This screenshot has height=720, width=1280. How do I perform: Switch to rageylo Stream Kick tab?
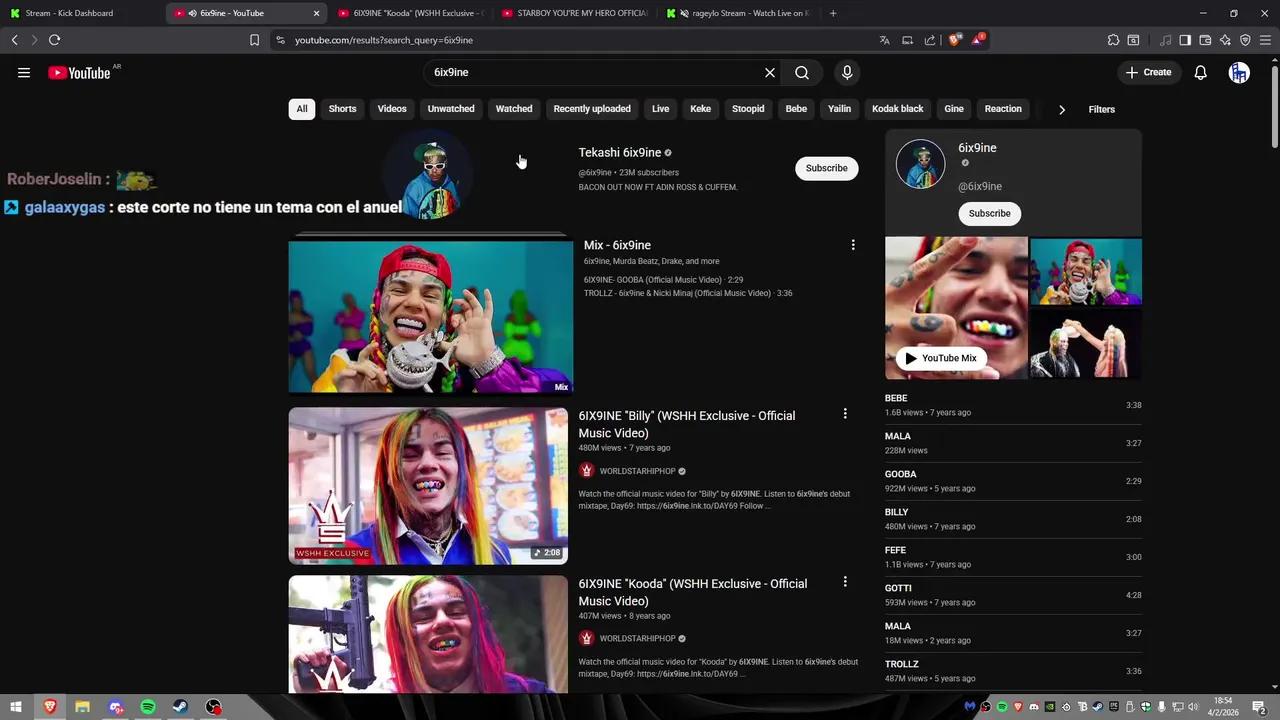(x=739, y=13)
